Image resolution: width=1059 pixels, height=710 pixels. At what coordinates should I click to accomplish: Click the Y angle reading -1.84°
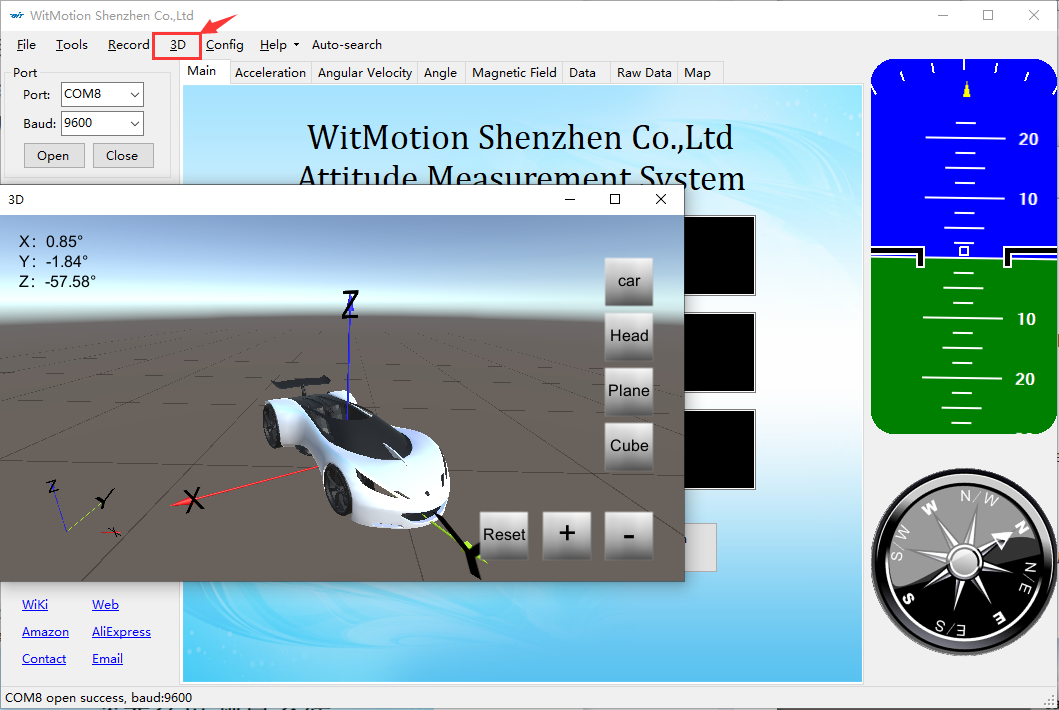tap(53, 262)
